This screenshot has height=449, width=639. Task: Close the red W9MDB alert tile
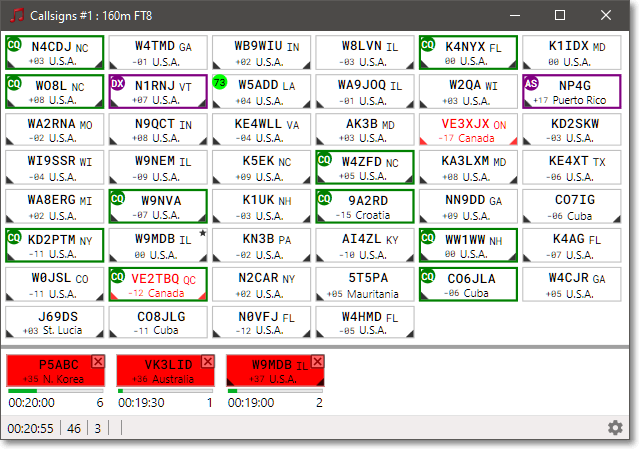[317, 361]
